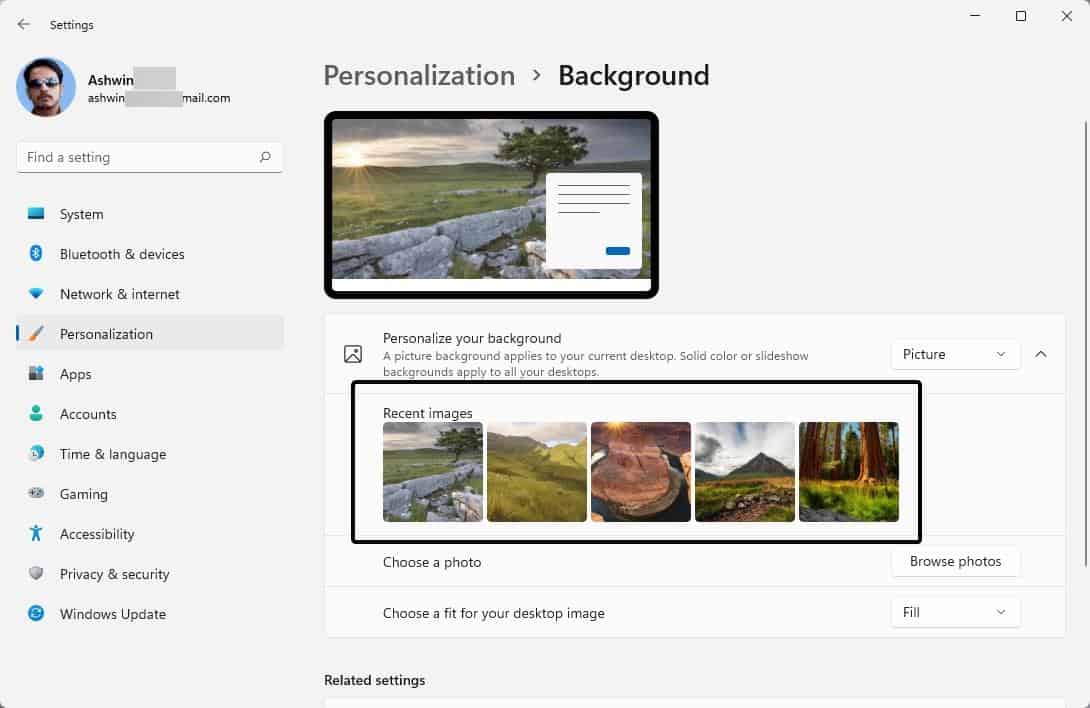
Task: Click the Personalization breadcrumb heading
Action: (x=419, y=75)
